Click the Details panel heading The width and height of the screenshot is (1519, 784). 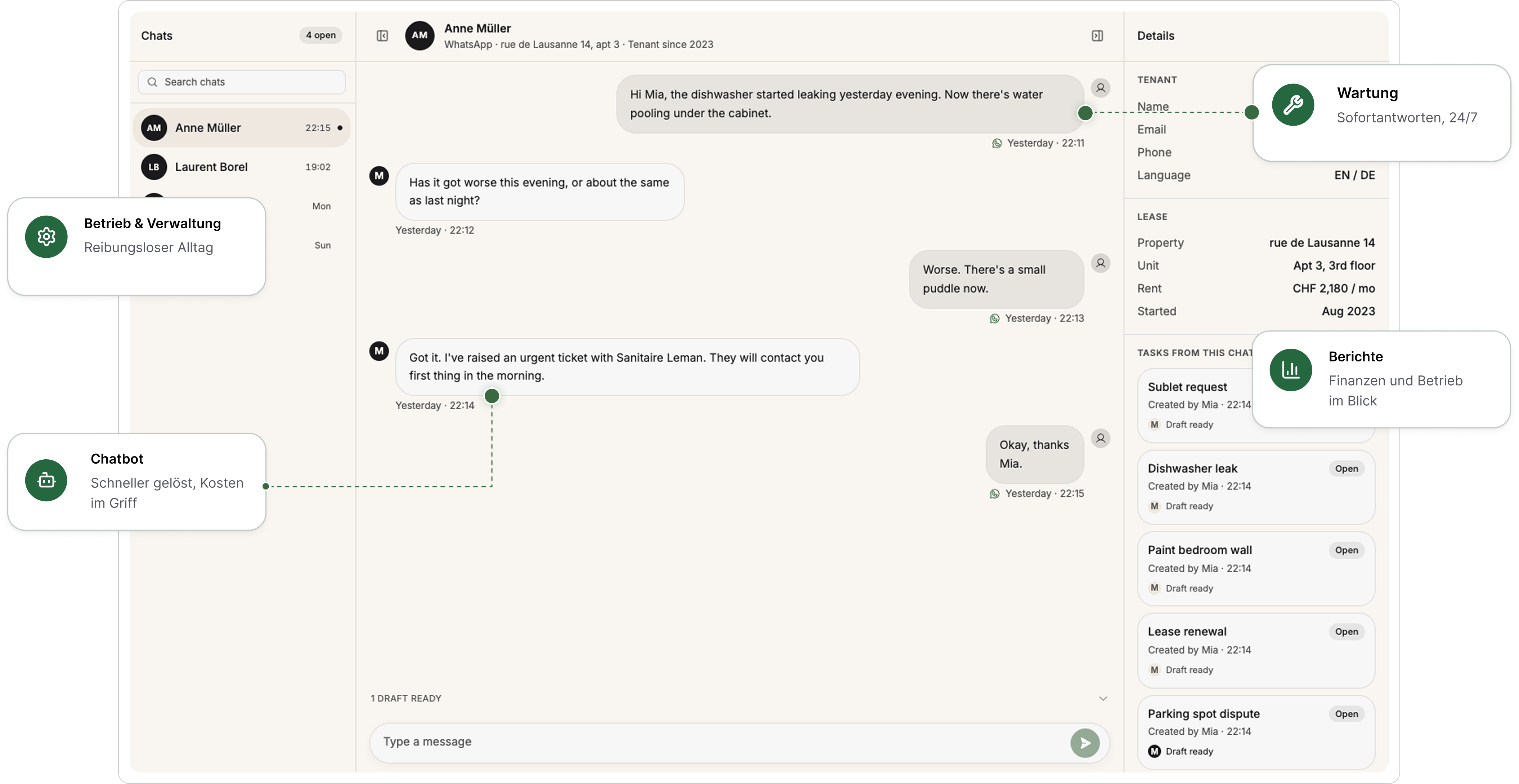coord(1155,35)
